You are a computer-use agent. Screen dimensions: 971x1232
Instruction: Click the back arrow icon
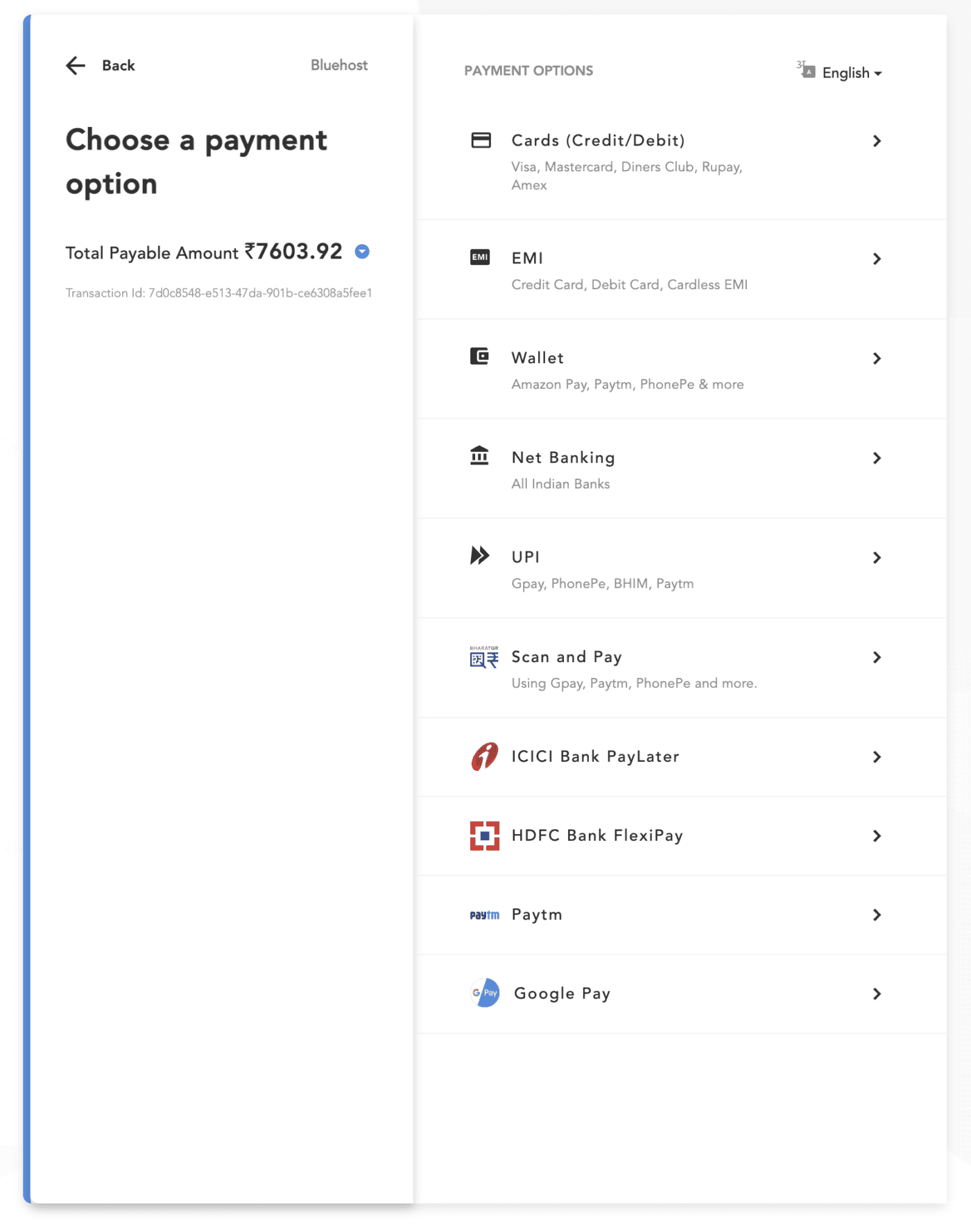click(76, 65)
